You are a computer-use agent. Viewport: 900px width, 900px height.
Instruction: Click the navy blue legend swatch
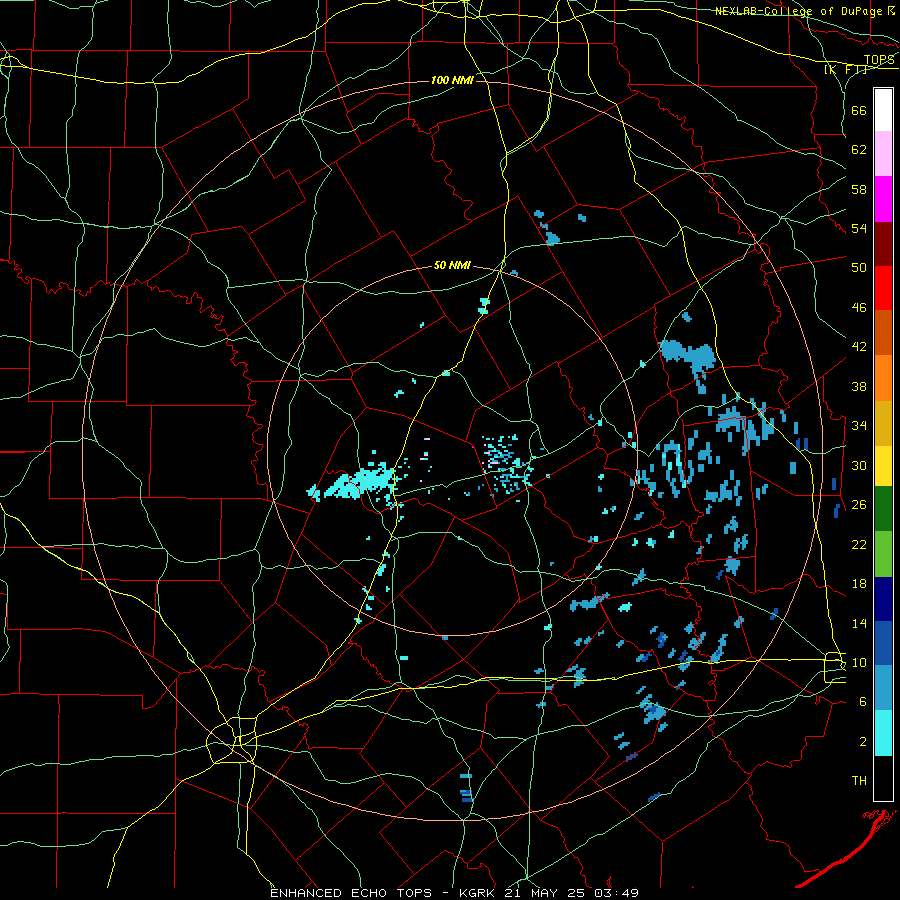click(x=883, y=599)
